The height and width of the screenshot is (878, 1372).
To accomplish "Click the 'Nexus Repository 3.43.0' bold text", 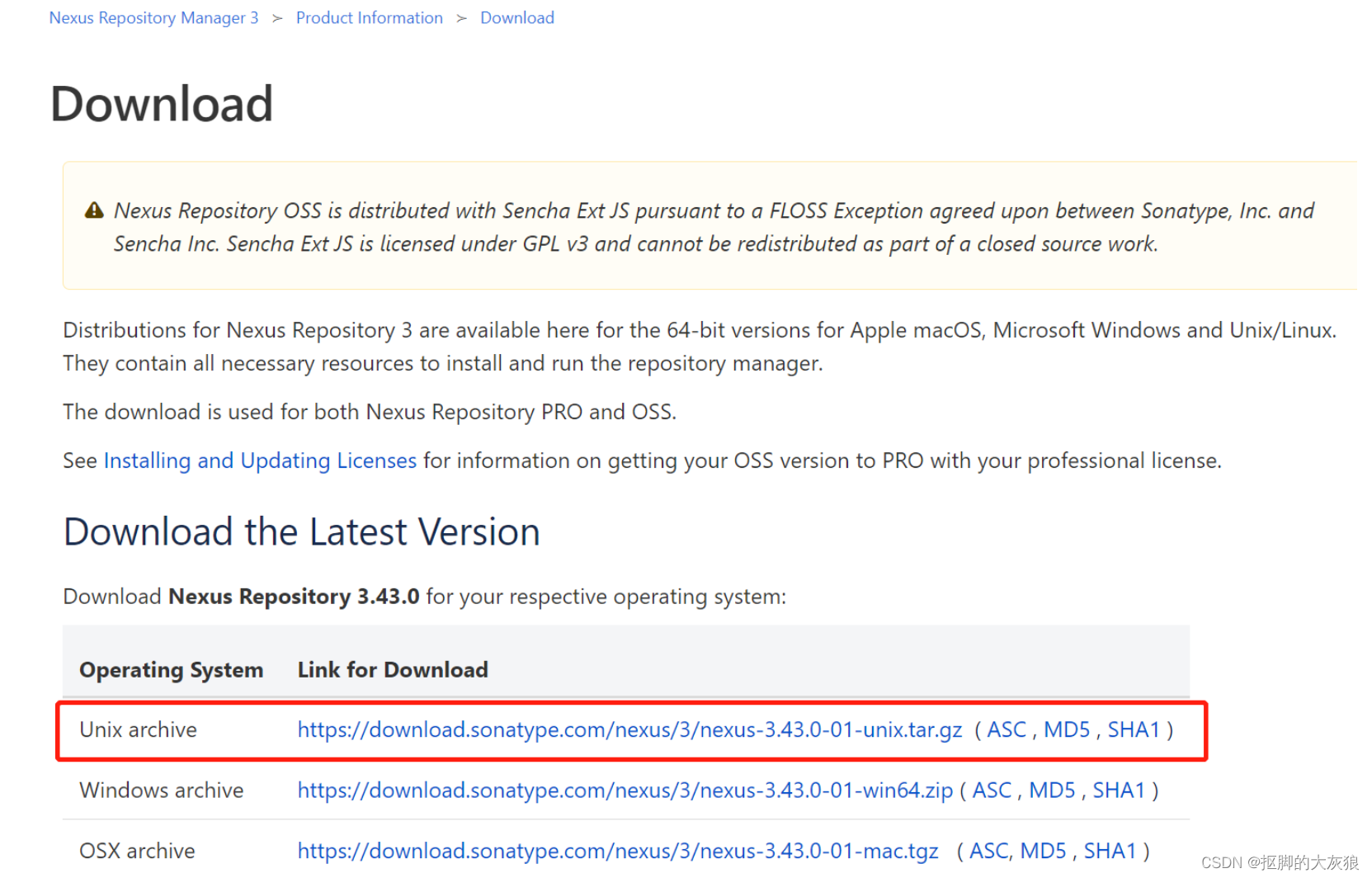I will pos(294,597).
